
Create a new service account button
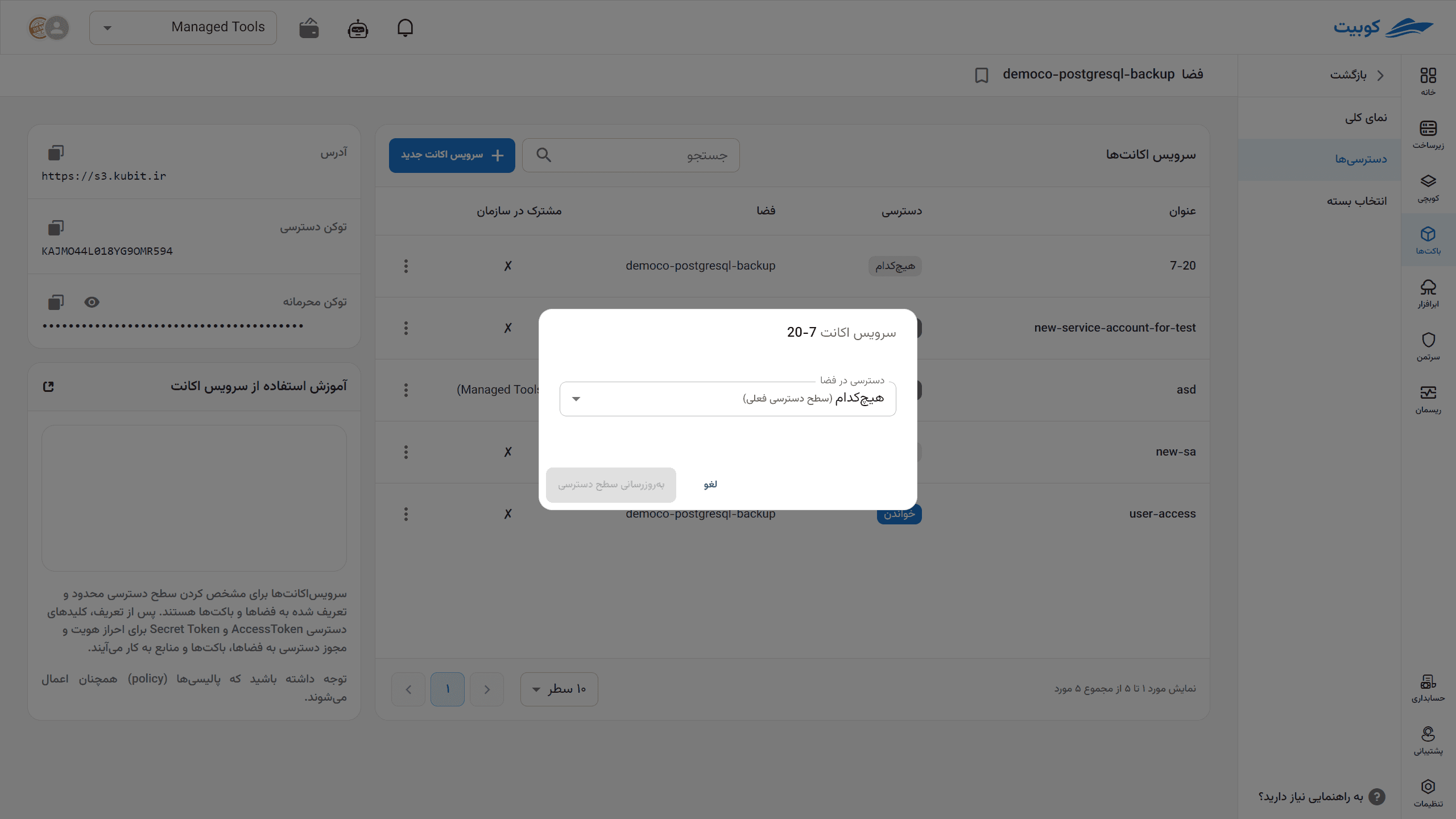452,155
